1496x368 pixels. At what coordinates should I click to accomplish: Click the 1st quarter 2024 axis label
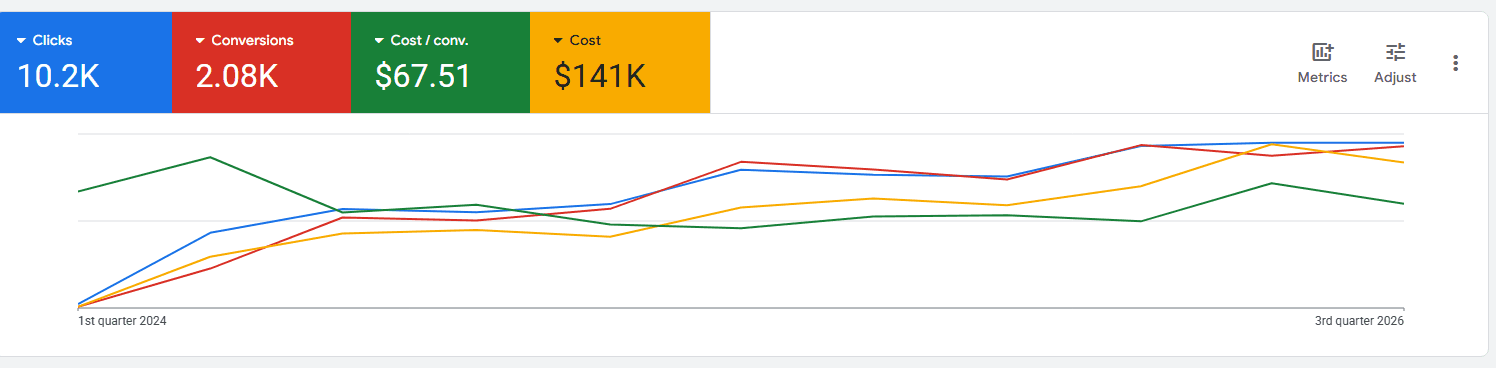coord(122,321)
